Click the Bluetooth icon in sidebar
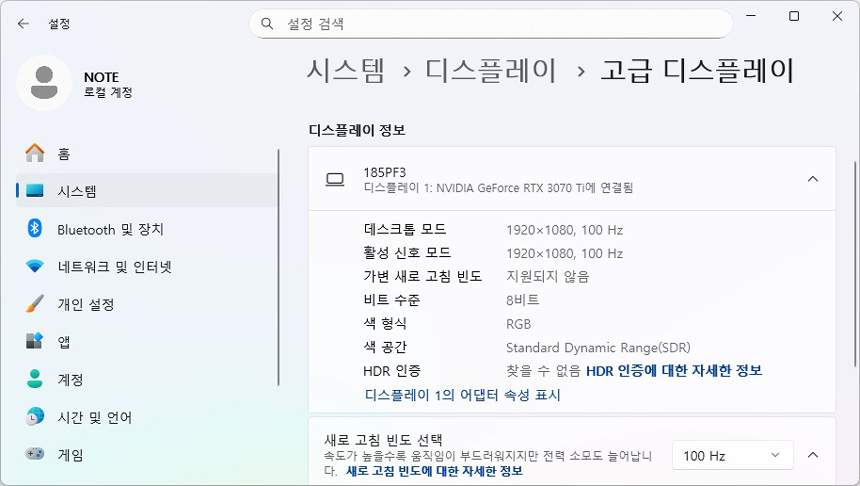 click(35, 229)
